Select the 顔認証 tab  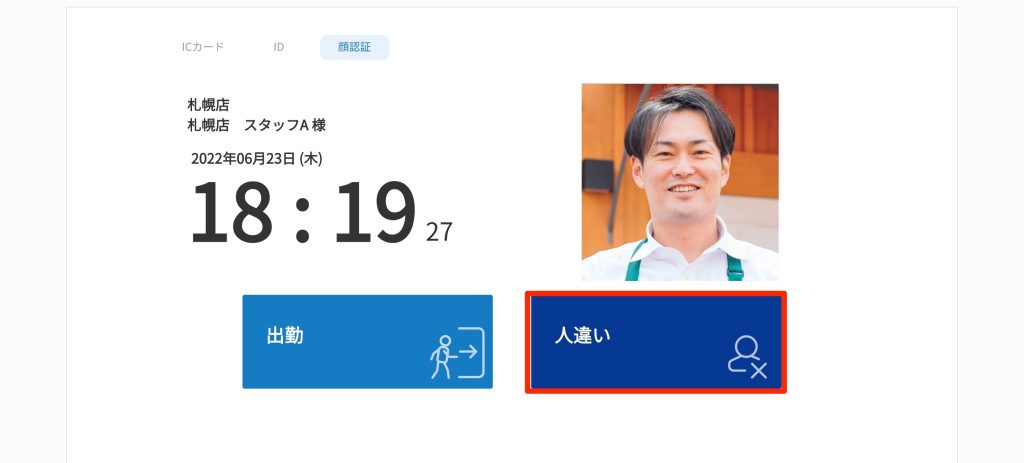coord(355,47)
